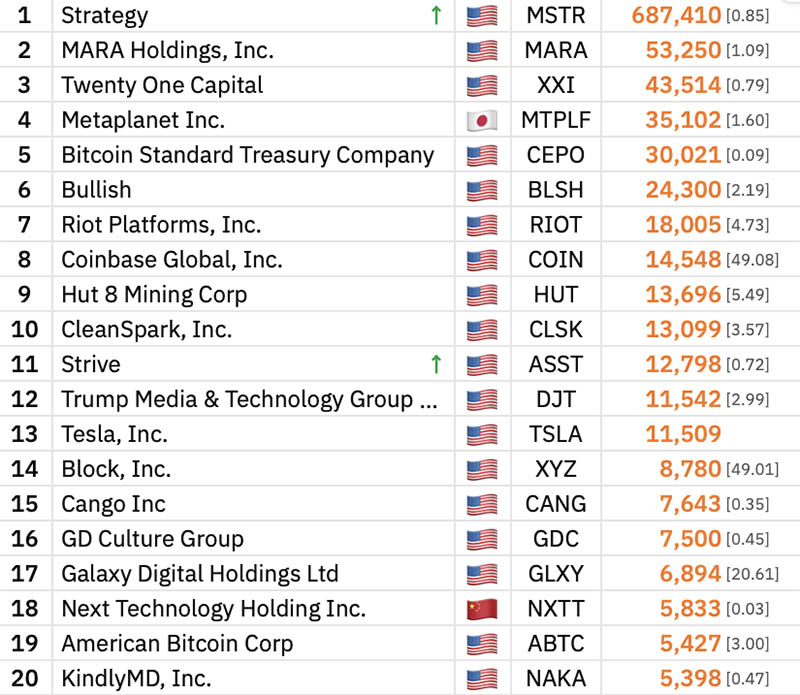Click the RIOT ticker symbol
Viewport: 800px width, 695px height.
tap(555, 225)
